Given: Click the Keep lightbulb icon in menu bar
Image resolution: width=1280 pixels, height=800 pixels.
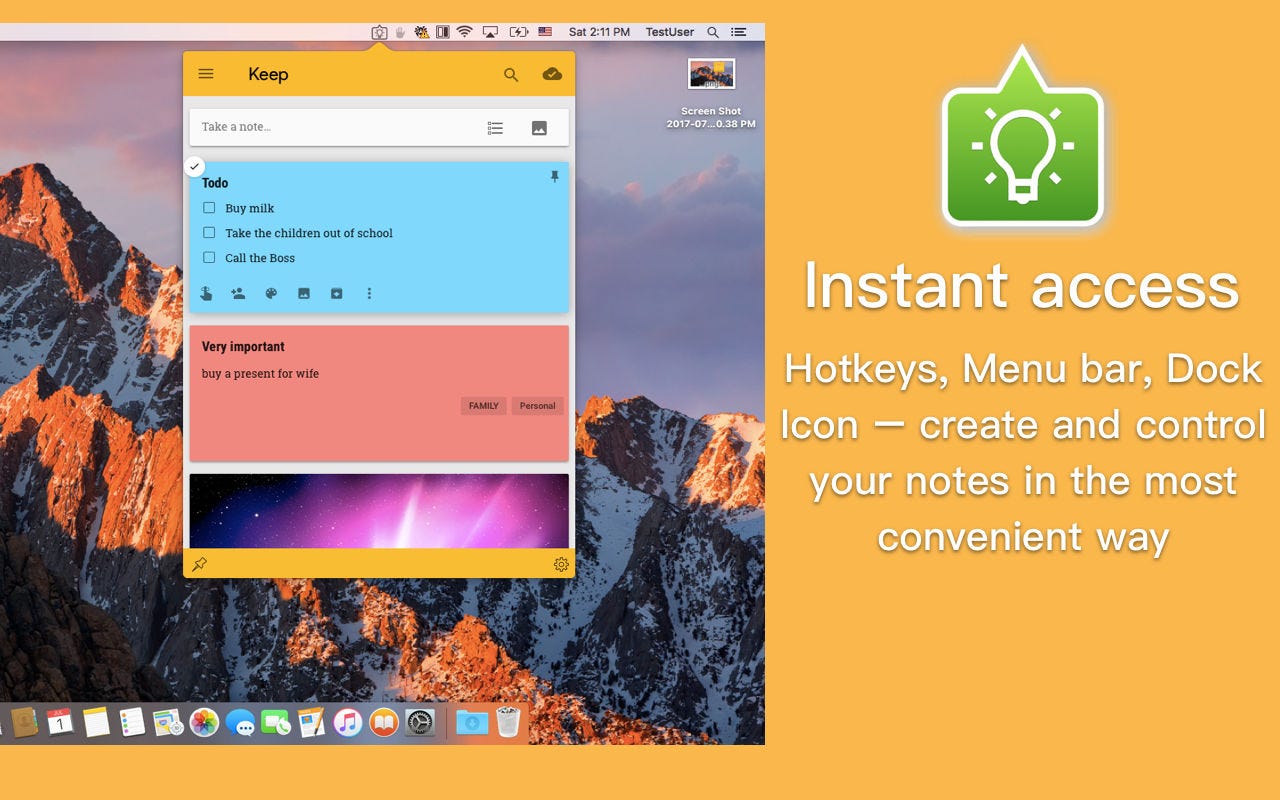Looking at the screenshot, I should pyautogui.click(x=379, y=32).
